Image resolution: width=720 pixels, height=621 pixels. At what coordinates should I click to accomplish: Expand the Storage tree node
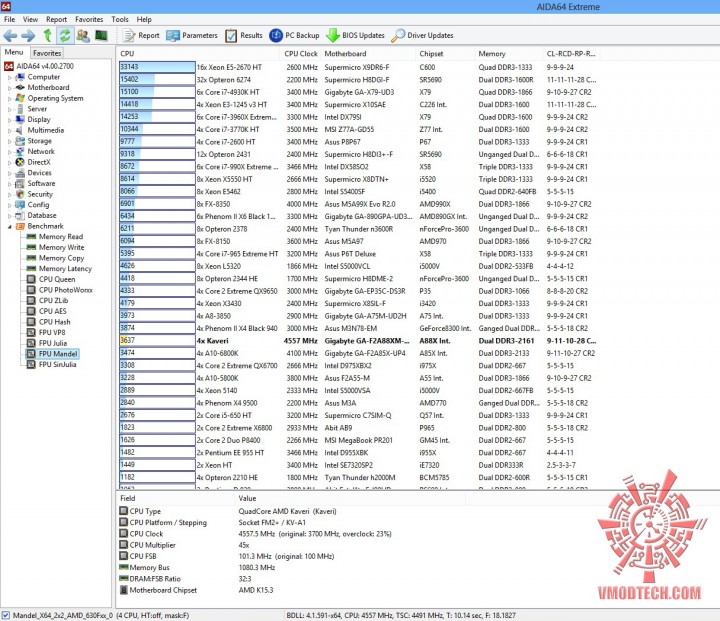pyautogui.click(x=10, y=141)
